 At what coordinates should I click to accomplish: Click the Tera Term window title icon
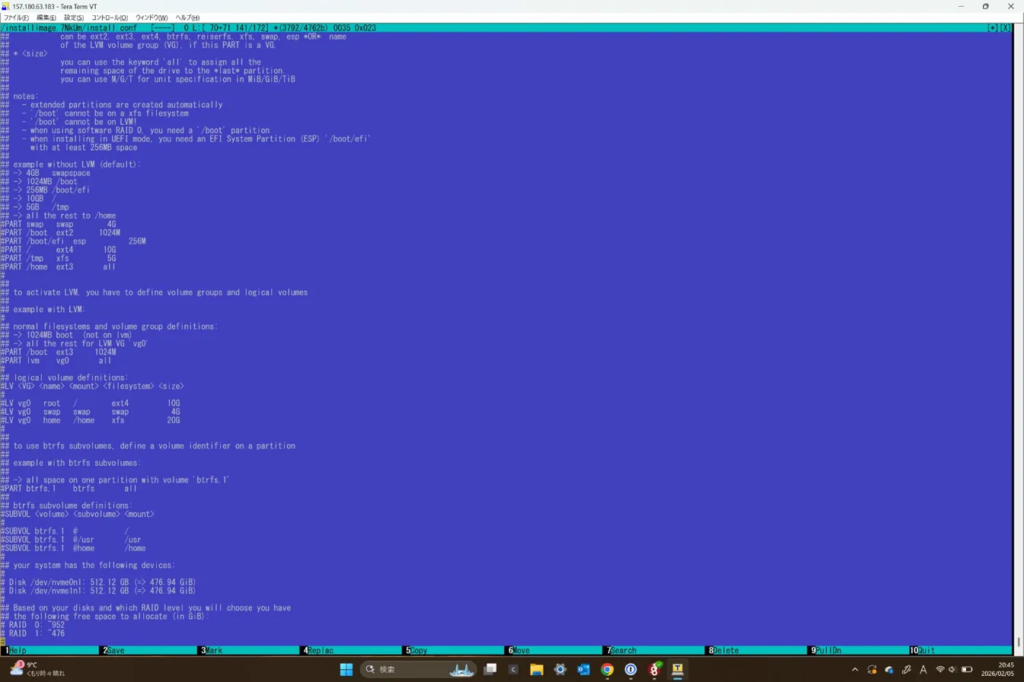[x=6, y=6]
